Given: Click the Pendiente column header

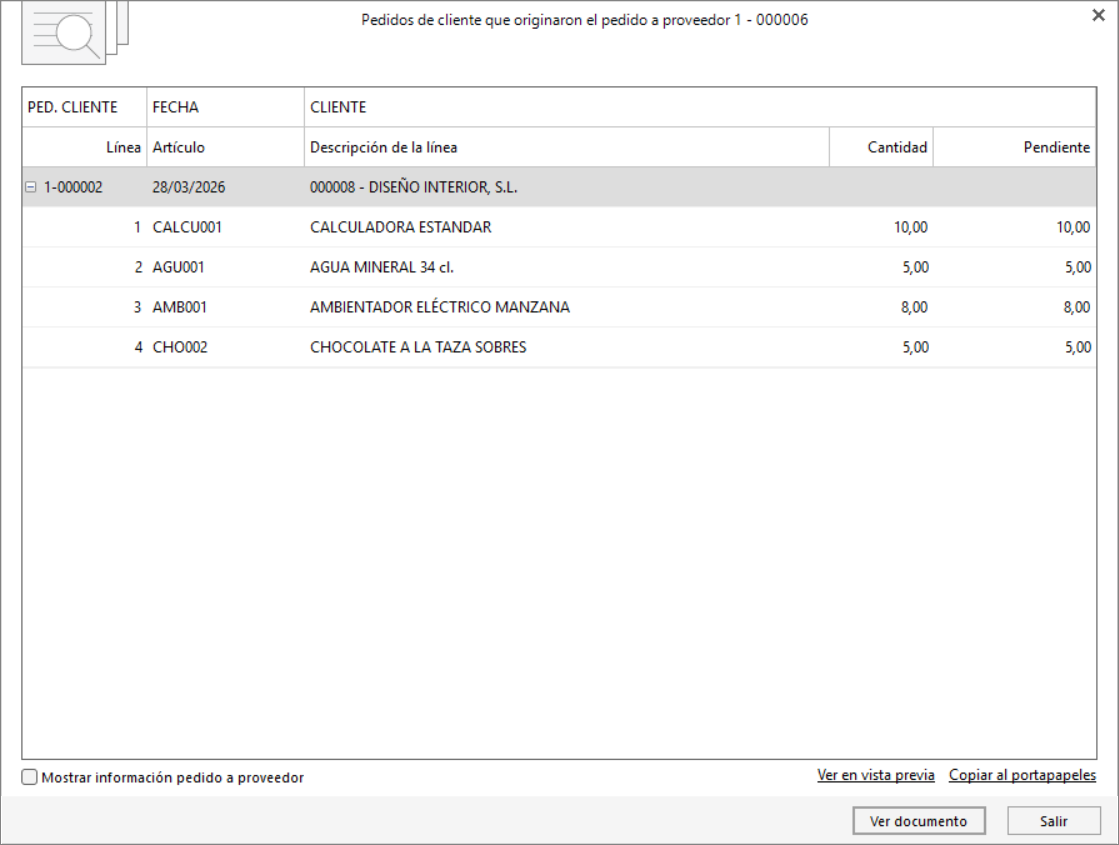Looking at the screenshot, I should click(1015, 148).
